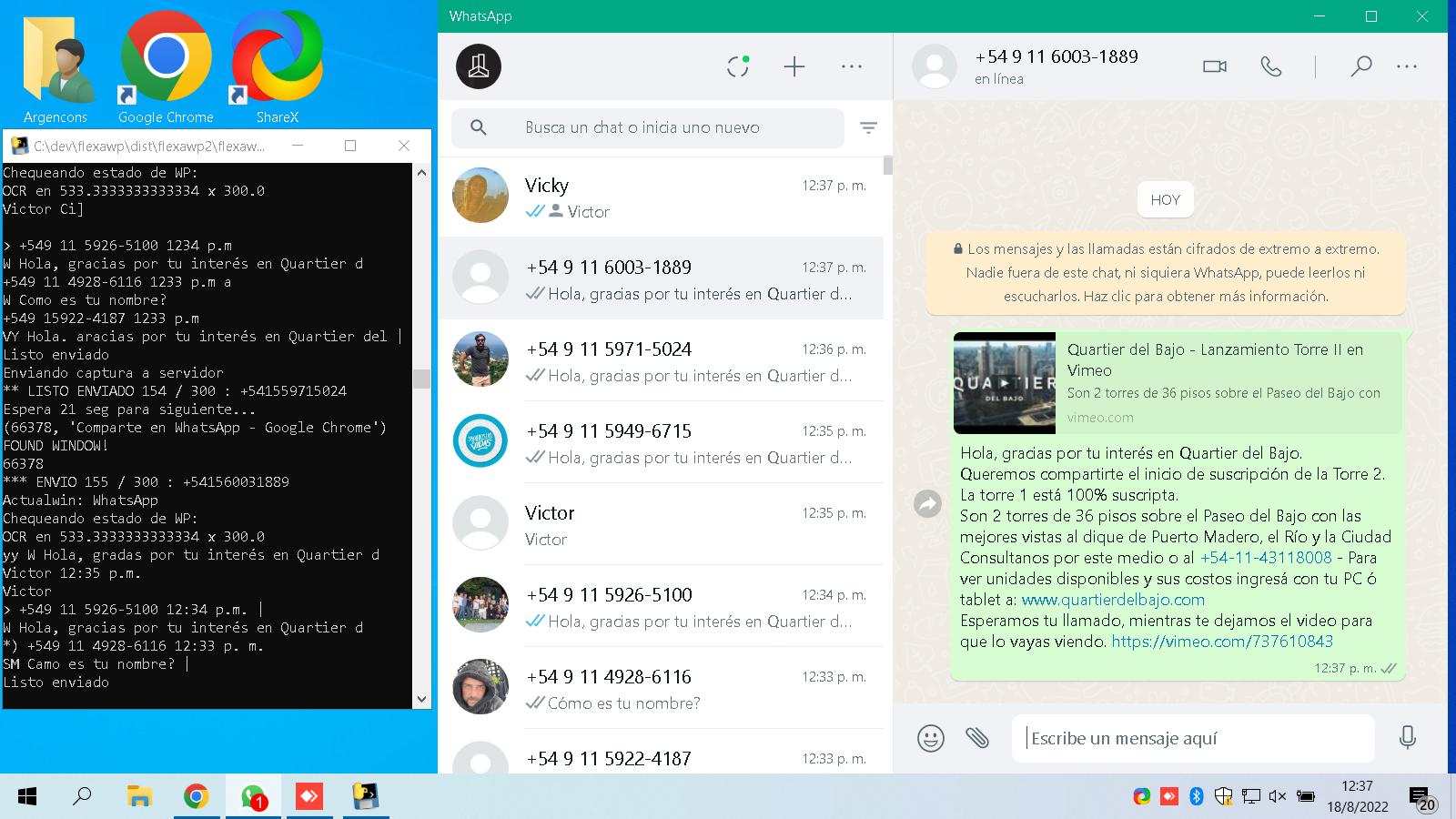Record a voice message with the microphone icon
The height and width of the screenshot is (819, 1456).
(x=1408, y=738)
